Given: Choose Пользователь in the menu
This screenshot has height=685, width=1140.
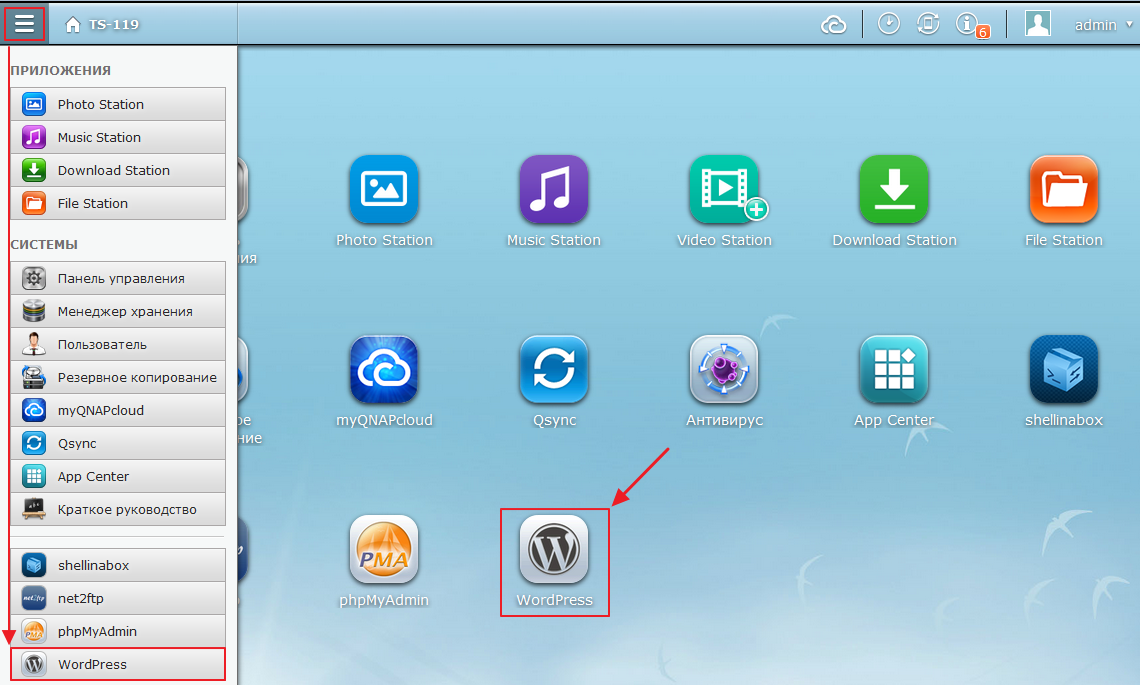Looking at the screenshot, I should click(x=118, y=344).
